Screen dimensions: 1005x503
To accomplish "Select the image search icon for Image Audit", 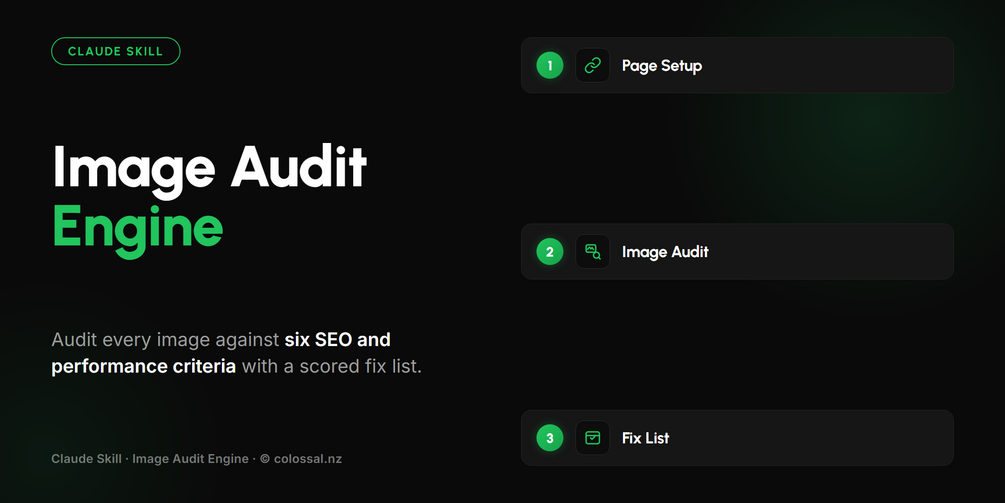I will [x=592, y=252].
